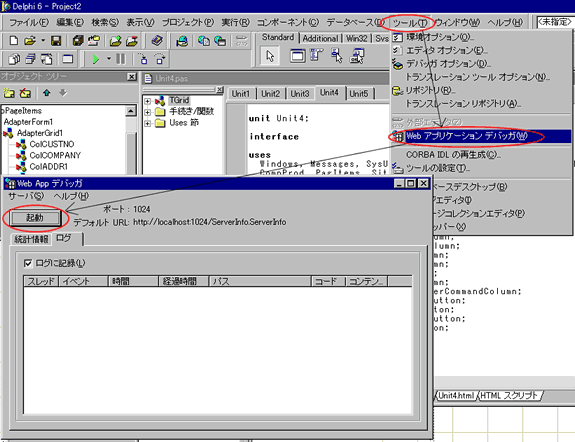The height and width of the screenshot is (442, 575).
Task: Switch to the Additional palette tab
Action: coord(320,39)
